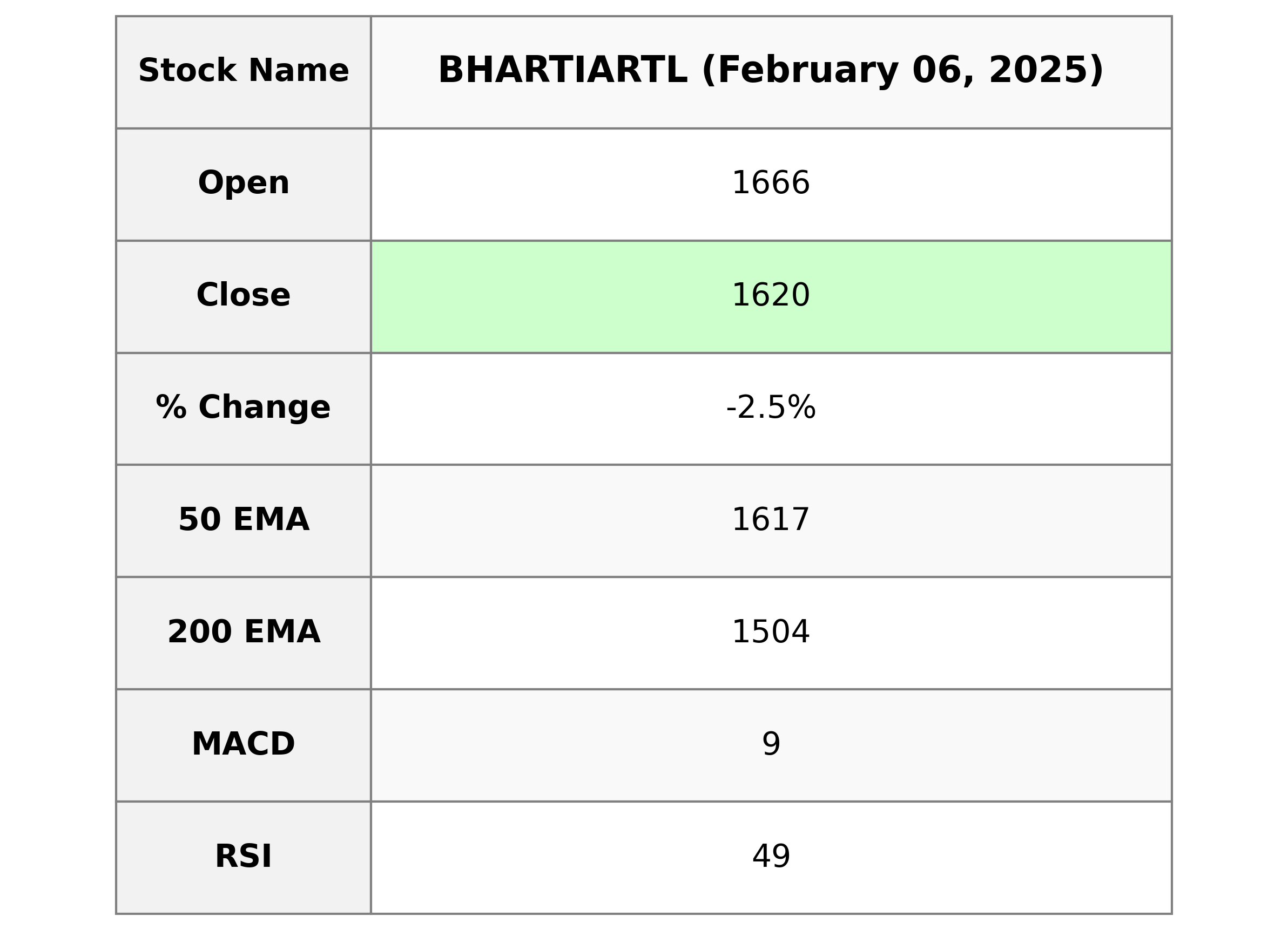Click the 50 EMA value 1617
The height and width of the screenshot is (930, 1288).
click(x=770, y=519)
